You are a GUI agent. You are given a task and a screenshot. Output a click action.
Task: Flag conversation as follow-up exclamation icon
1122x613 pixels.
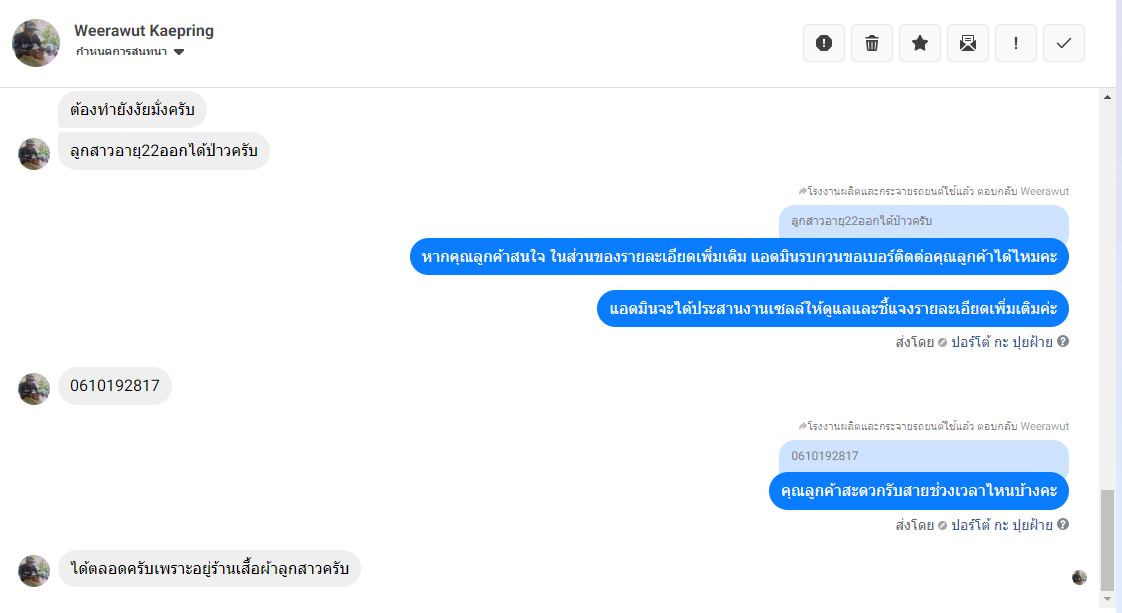pyautogui.click(x=1015, y=43)
